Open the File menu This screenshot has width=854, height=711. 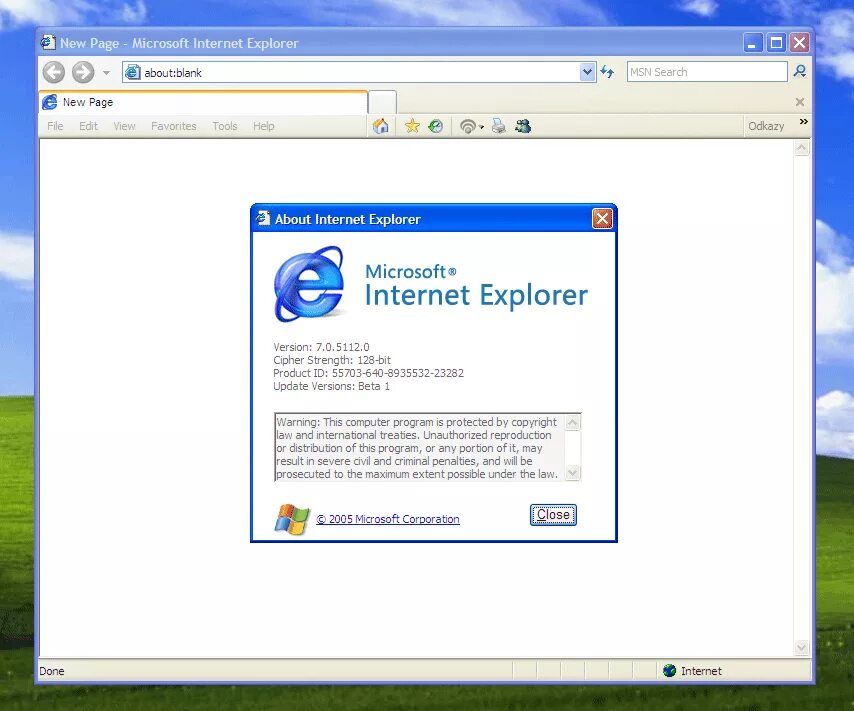[x=55, y=126]
